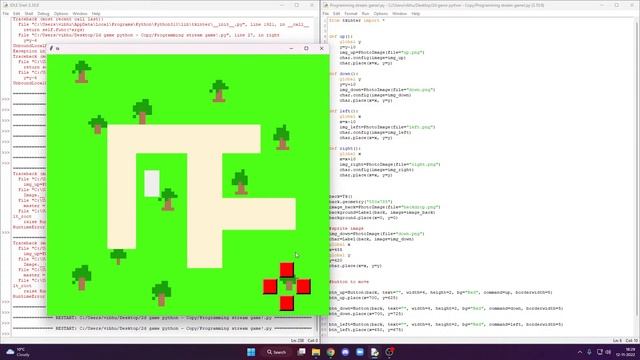Maximize the editor window
This screenshot has height=360, width=640.
(x=616, y=5)
